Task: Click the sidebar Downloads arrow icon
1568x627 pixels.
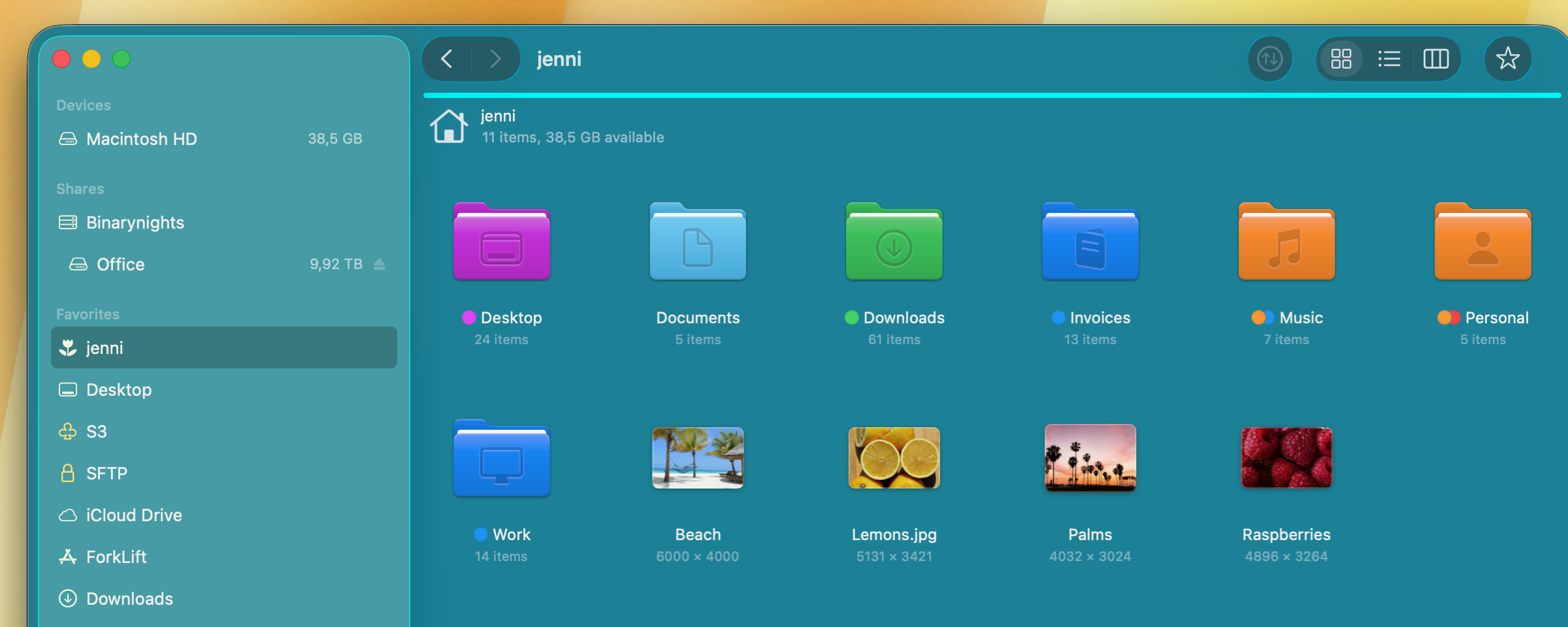Action: [x=68, y=598]
